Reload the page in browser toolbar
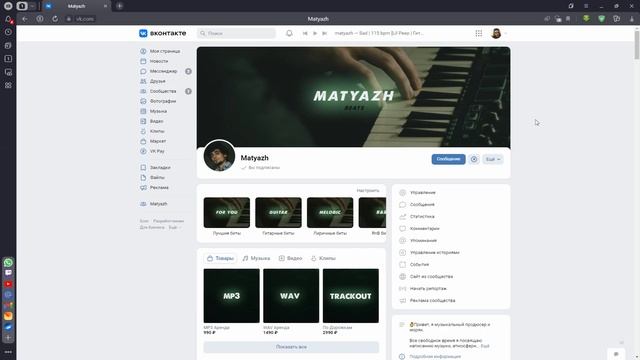The width and height of the screenshot is (640, 360). coord(55,19)
